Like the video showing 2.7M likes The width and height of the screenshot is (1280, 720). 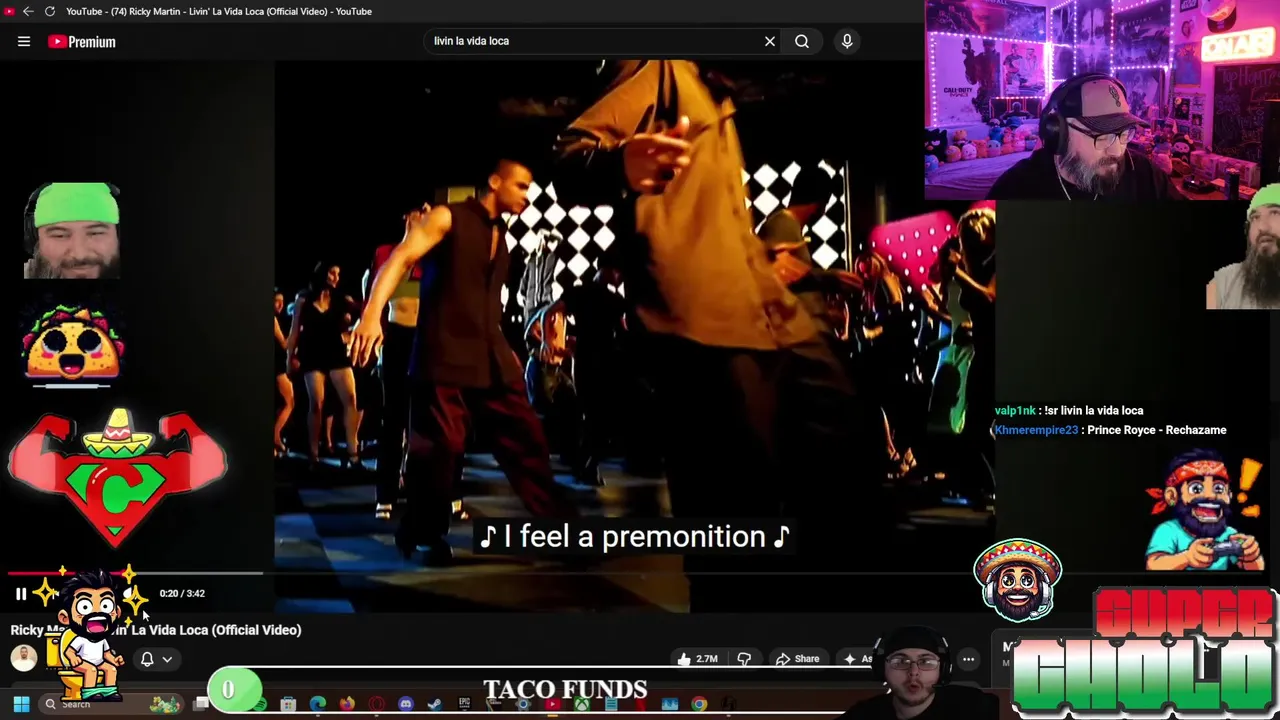pyautogui.click(x=698, y=659)
